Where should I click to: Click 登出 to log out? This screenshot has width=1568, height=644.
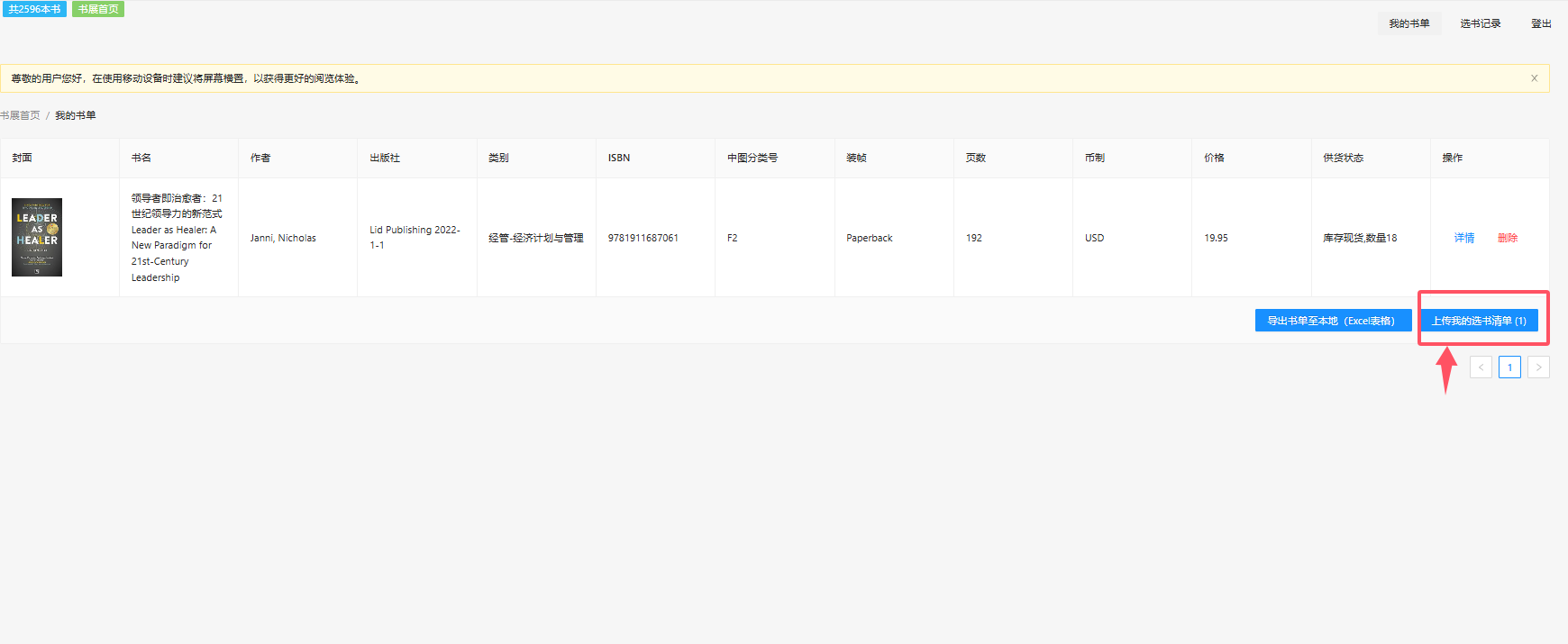click(x=1541, y=23)
